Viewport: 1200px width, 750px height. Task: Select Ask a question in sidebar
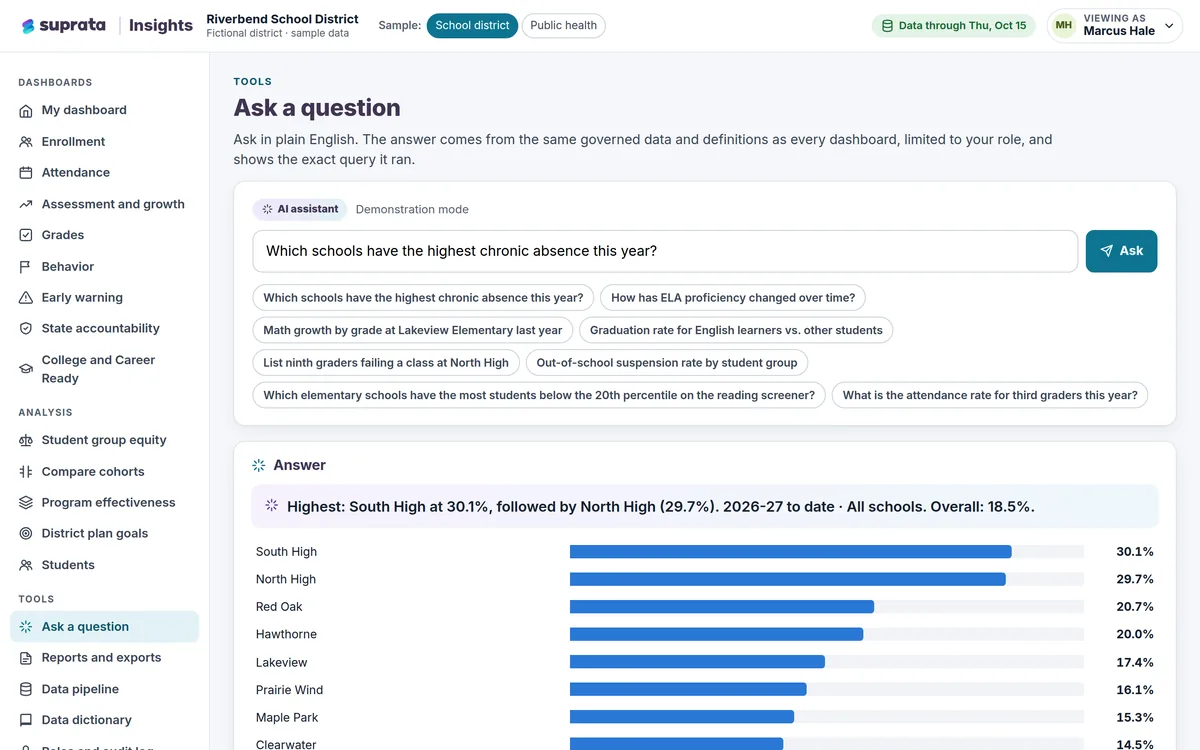point(104,627)
